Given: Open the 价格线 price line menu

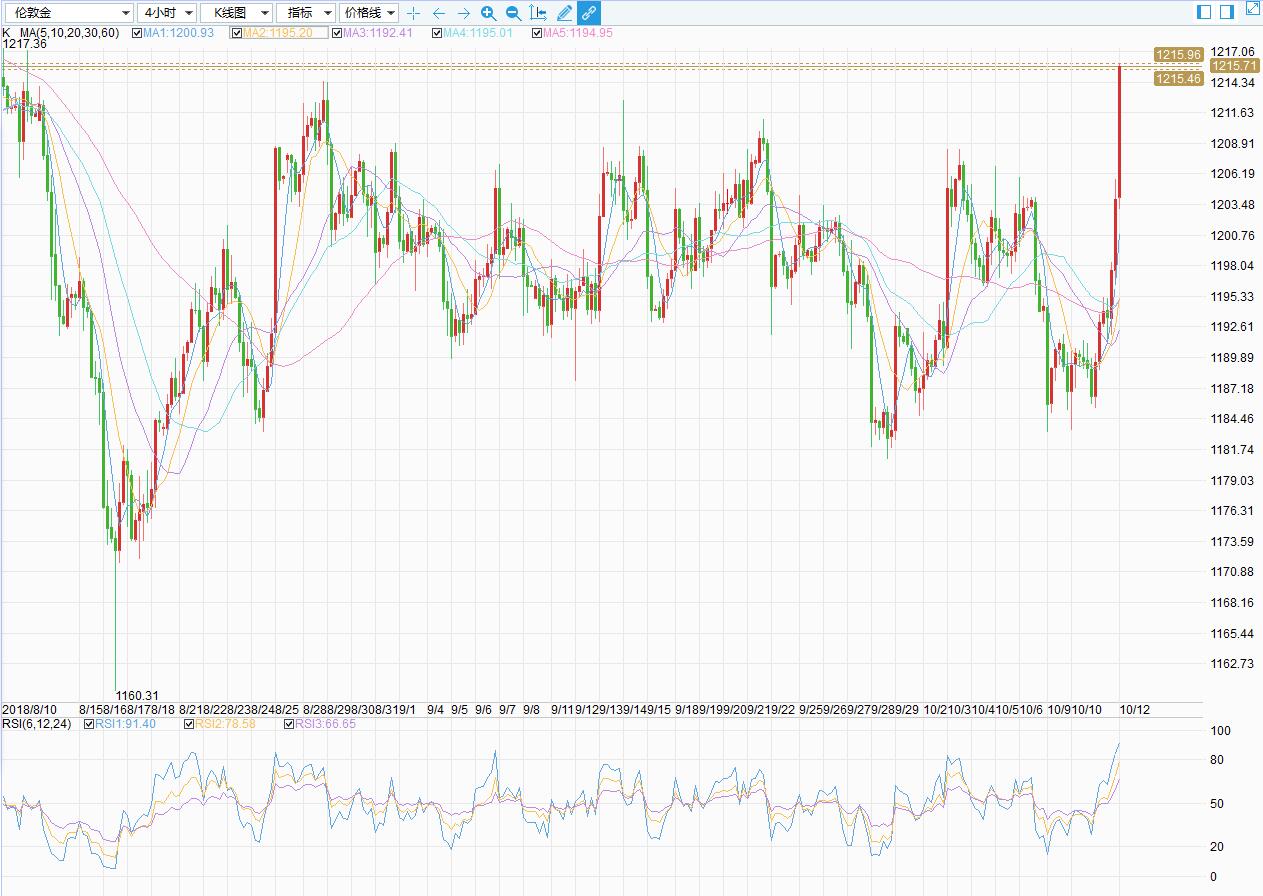Looking at the screenshot, I should pos(369,13).
